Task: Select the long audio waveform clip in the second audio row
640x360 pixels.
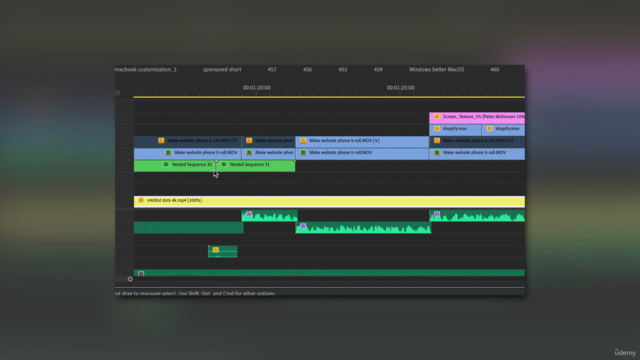Action: coord(363,228)
